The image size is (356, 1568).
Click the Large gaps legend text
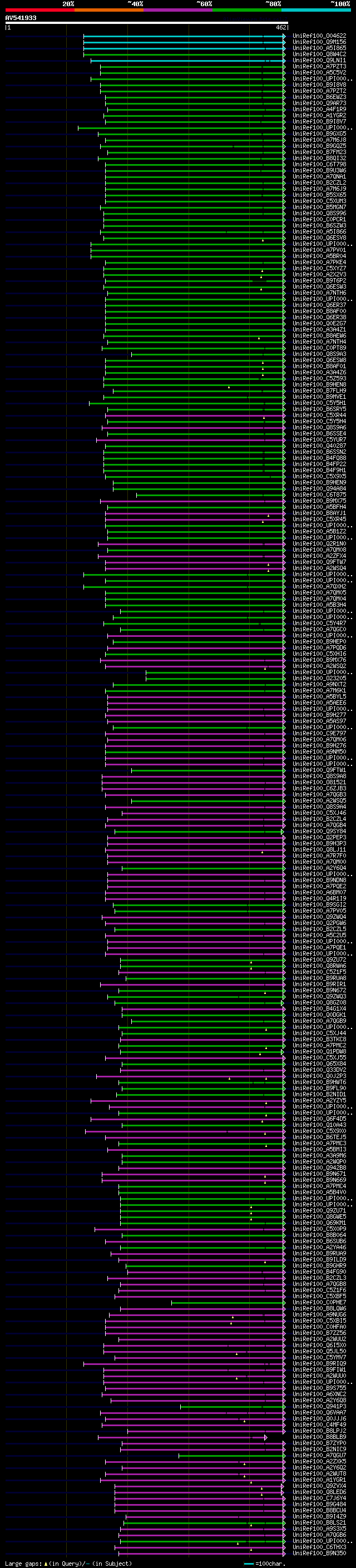(23, 1563)
